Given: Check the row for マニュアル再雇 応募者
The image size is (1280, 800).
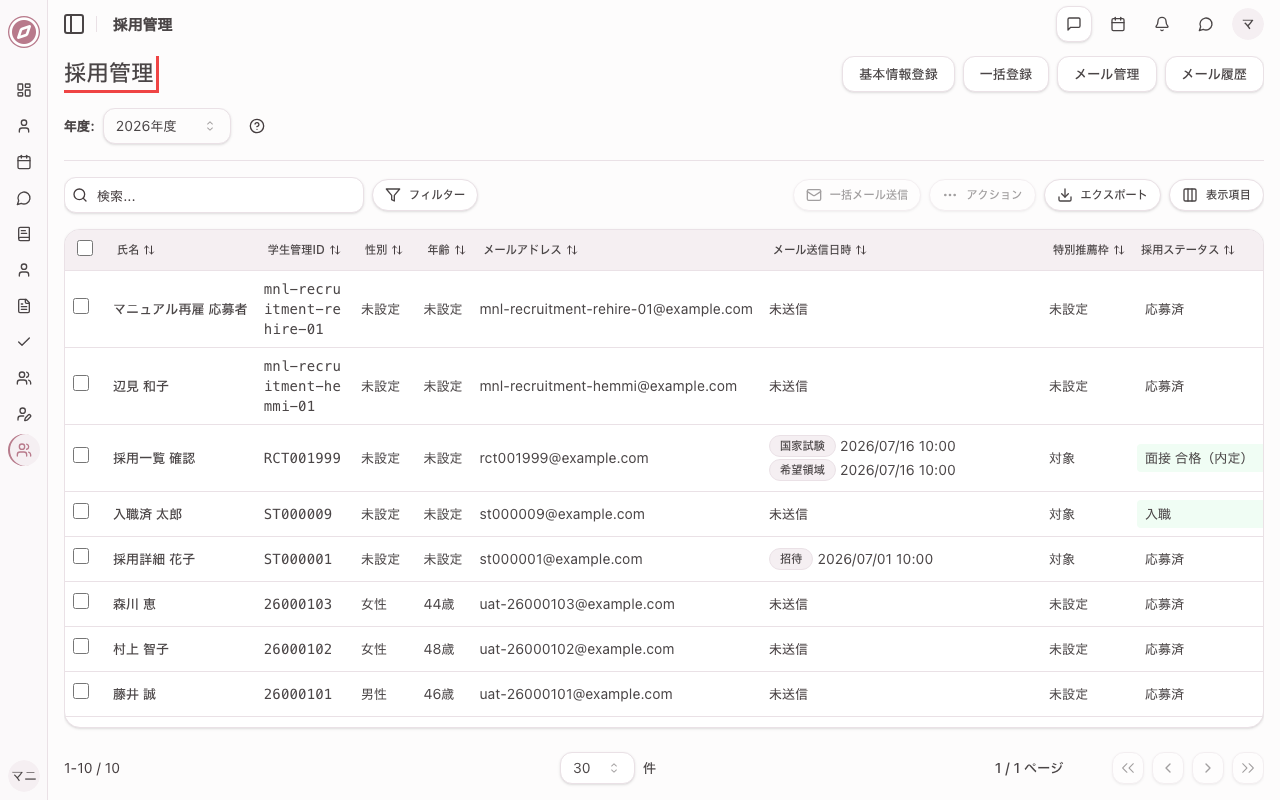Looking at the screenshot, I should click(x=81, y=306).
